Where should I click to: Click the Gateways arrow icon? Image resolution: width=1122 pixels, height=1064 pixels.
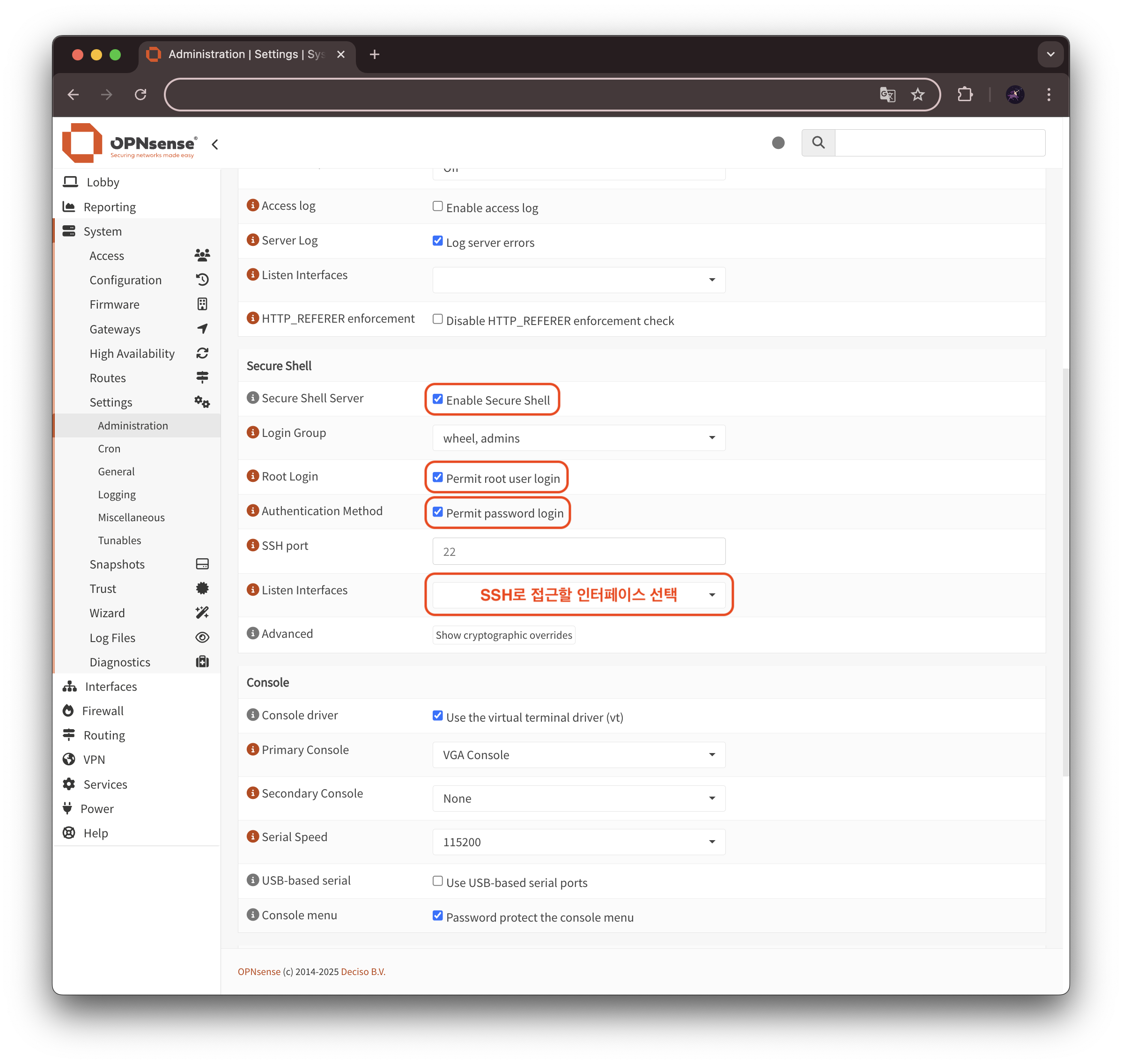tap(202, 328)
